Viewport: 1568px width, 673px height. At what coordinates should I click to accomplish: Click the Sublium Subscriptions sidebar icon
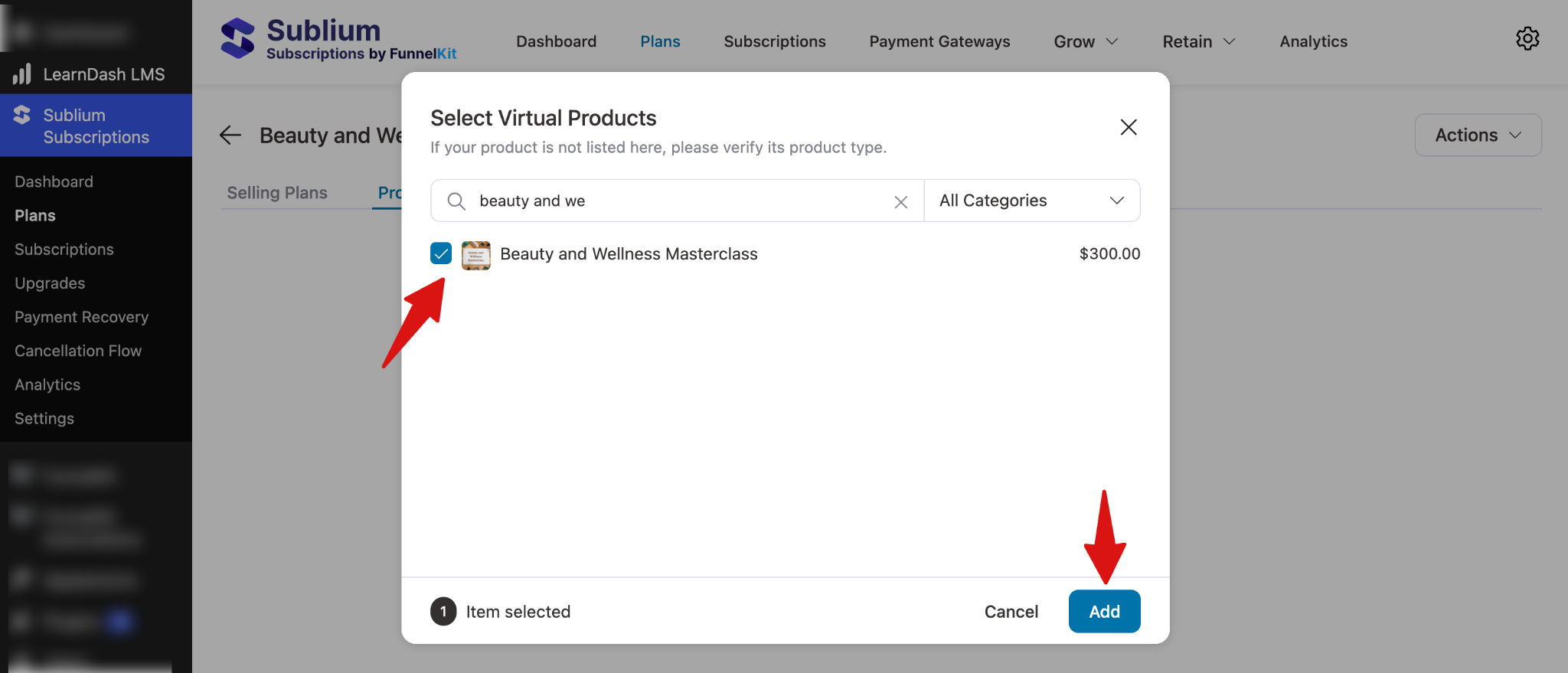[22, 115]
